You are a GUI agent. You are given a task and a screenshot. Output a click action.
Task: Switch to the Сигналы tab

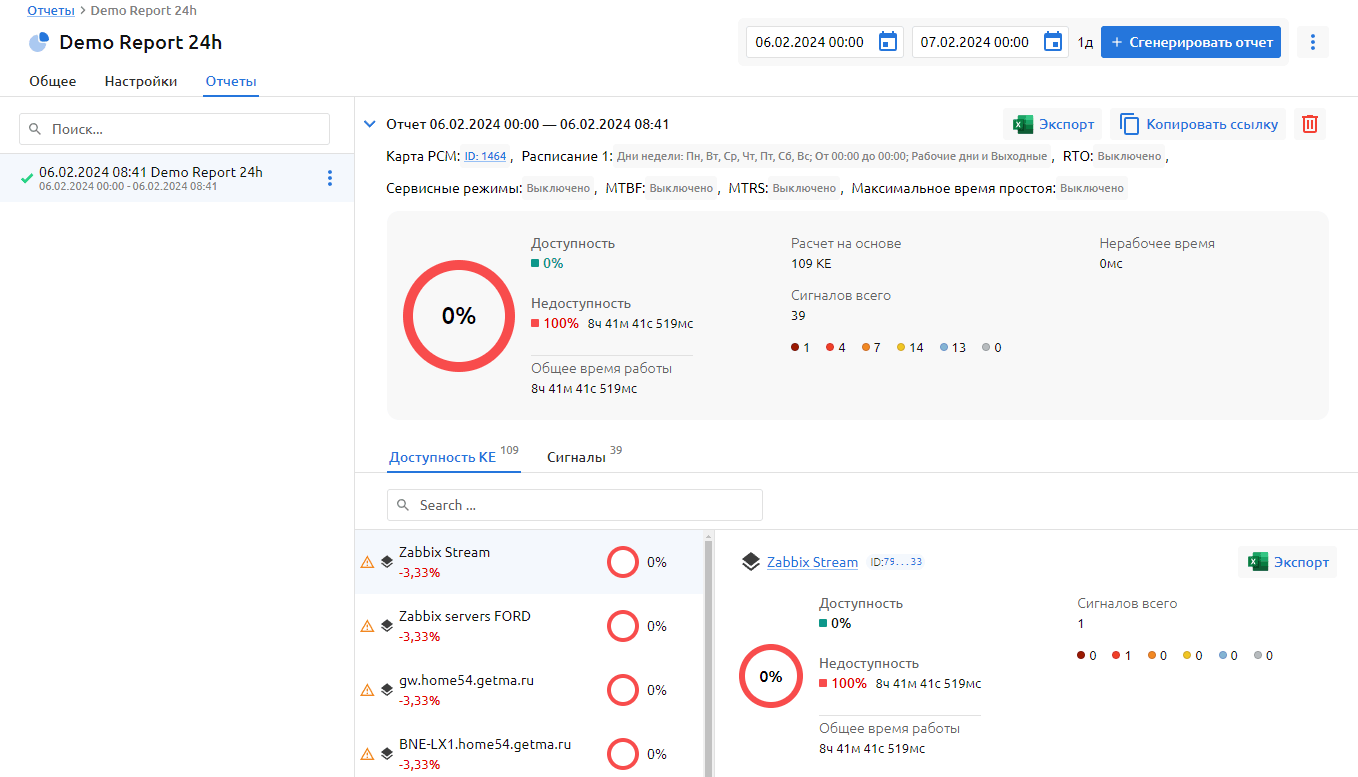[576, 457]
